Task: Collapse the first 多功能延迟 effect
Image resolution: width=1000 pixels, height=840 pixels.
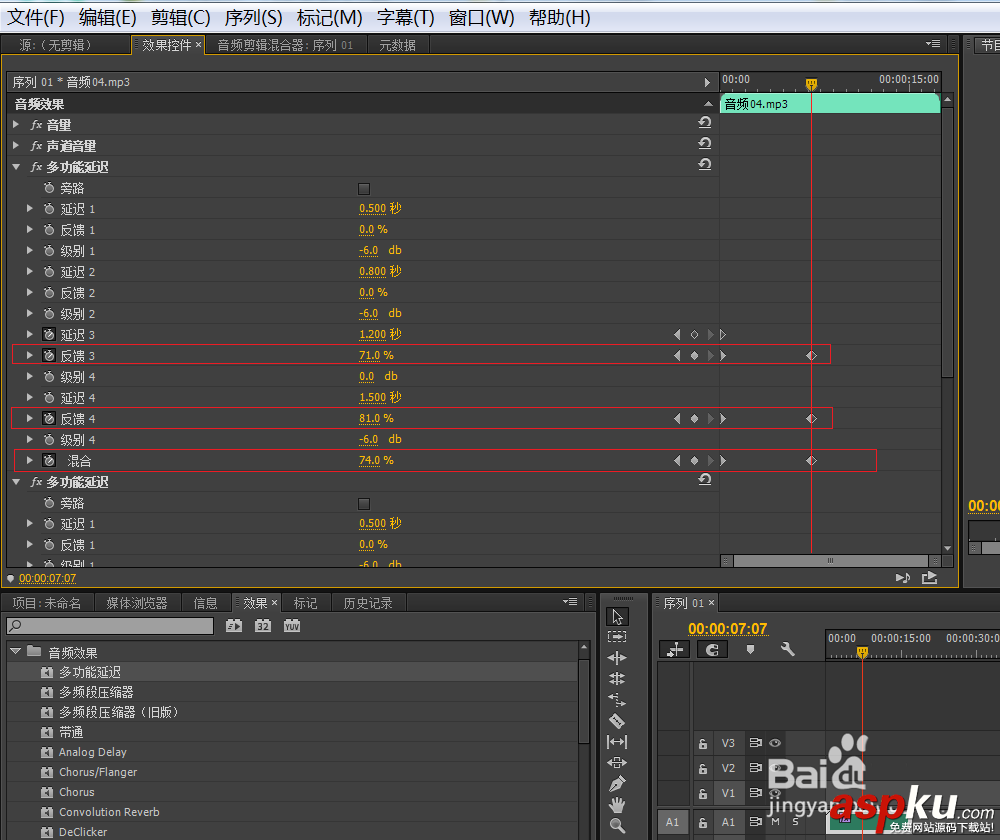Action: [x=16, y=167]
